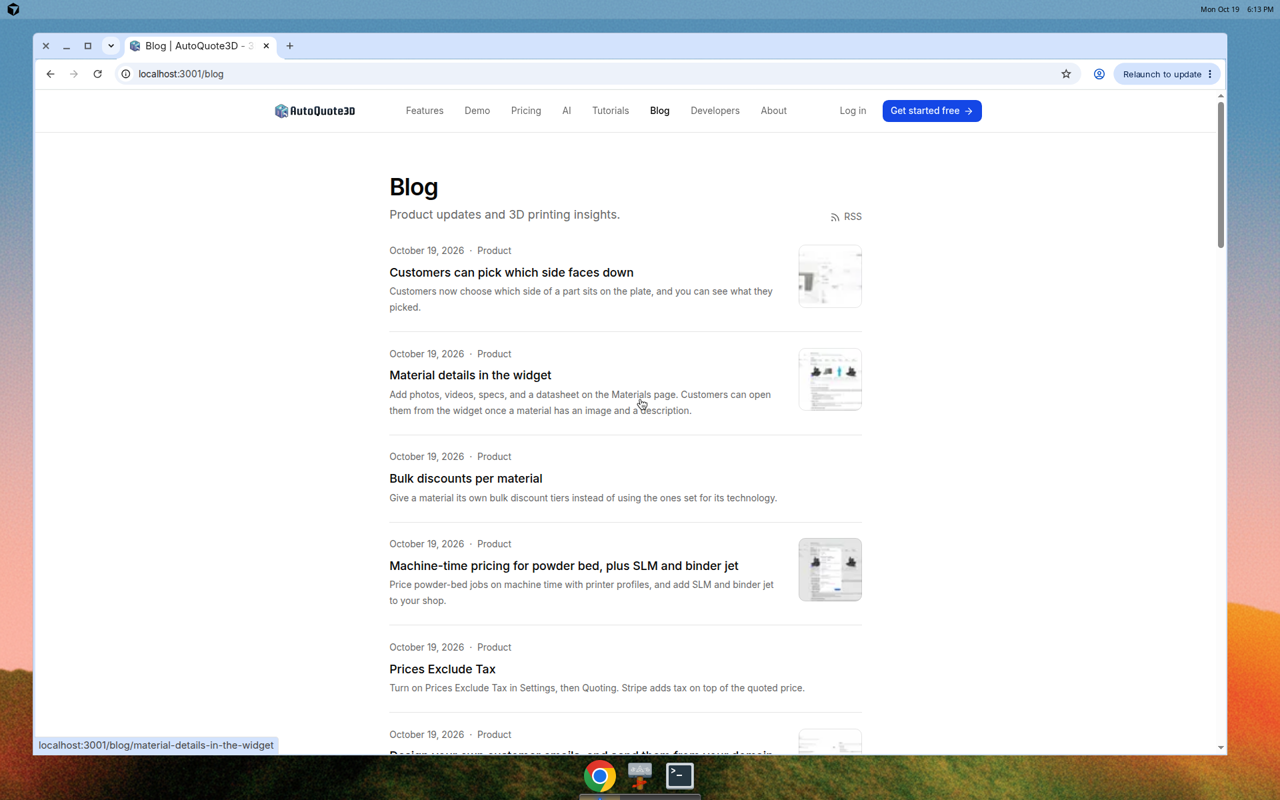1280x800 pixels.
Task: Click thumbnail for Machine-time pricing post
Action: pyautogui.click(x=830, y=570)
